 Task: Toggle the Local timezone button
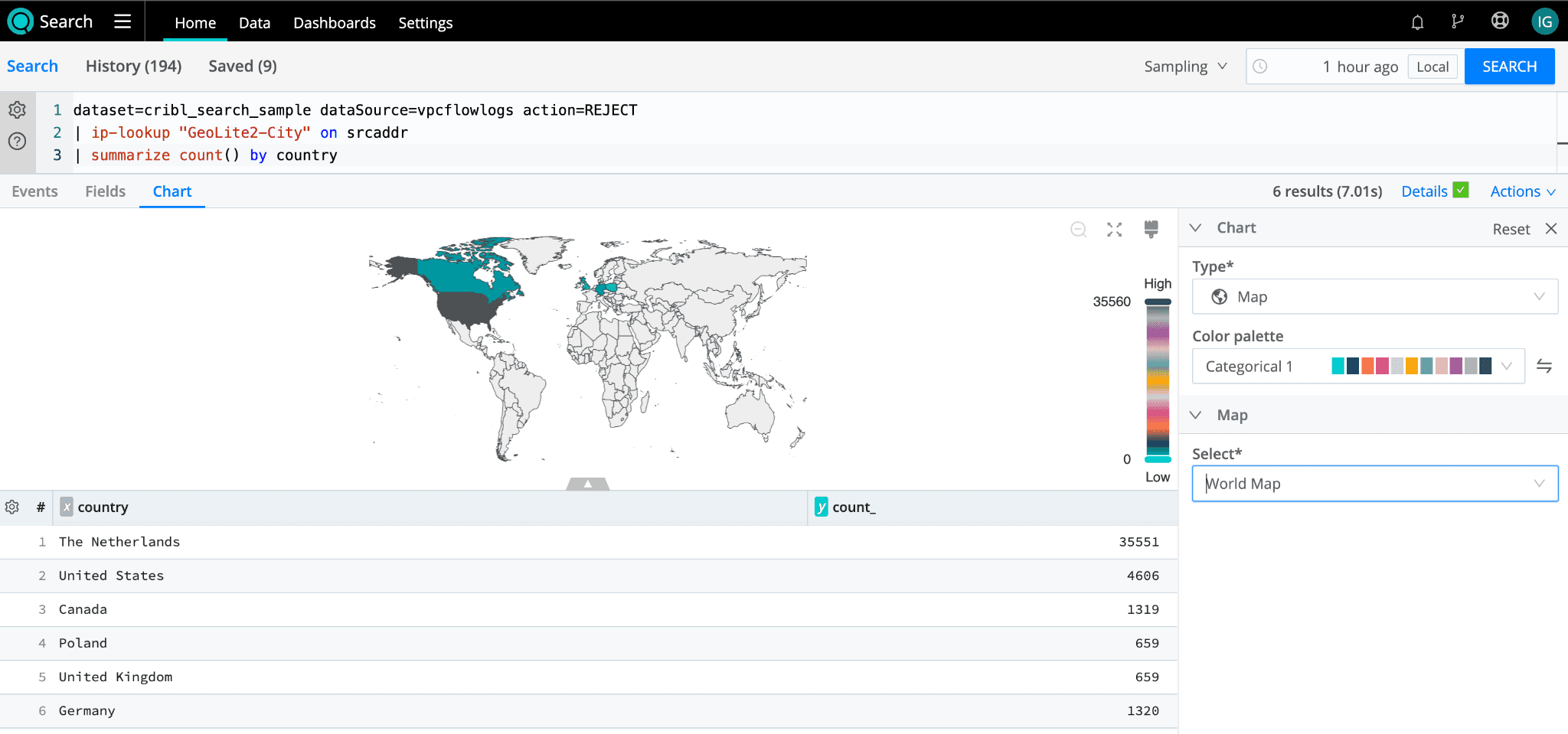(1432, 67)
